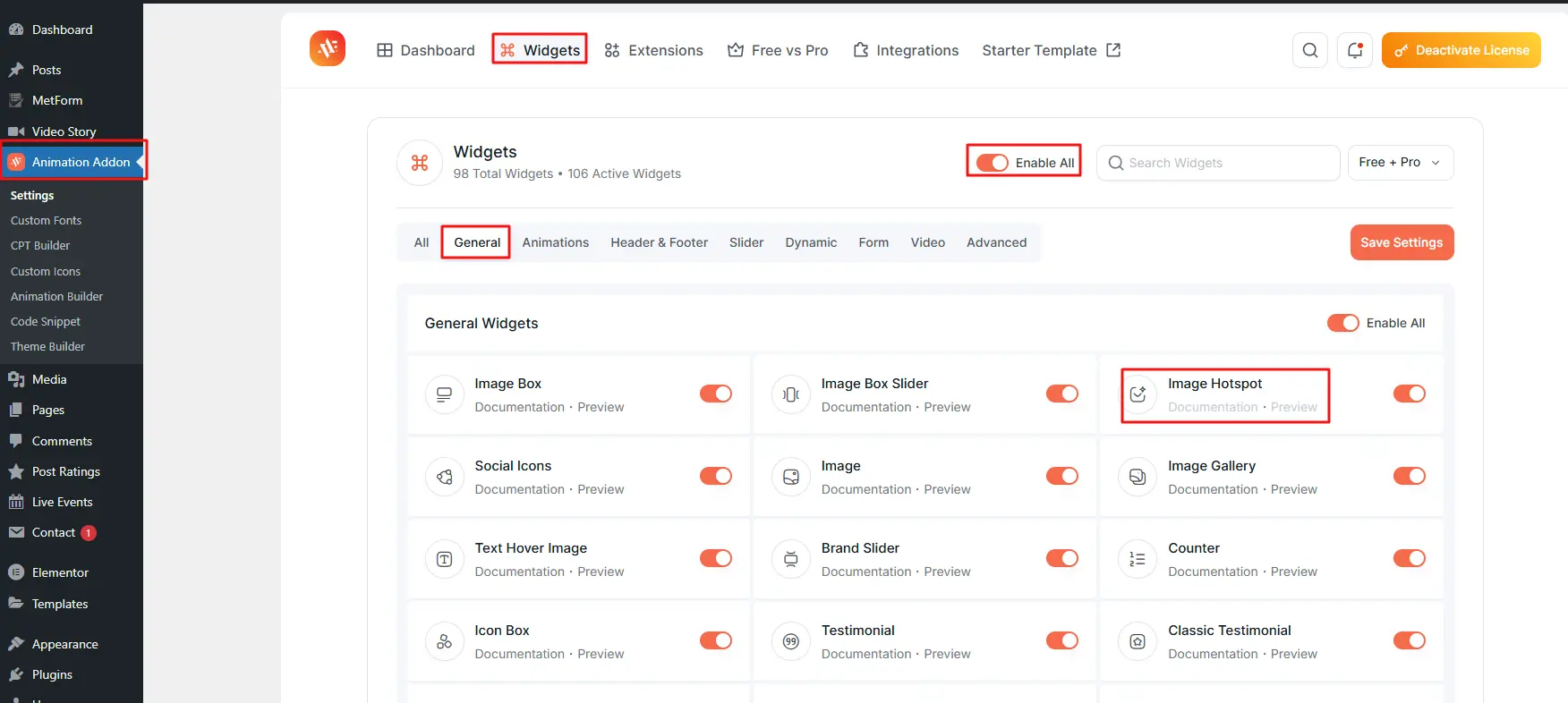Go to Extensions in top navigation

click(654, 50)
